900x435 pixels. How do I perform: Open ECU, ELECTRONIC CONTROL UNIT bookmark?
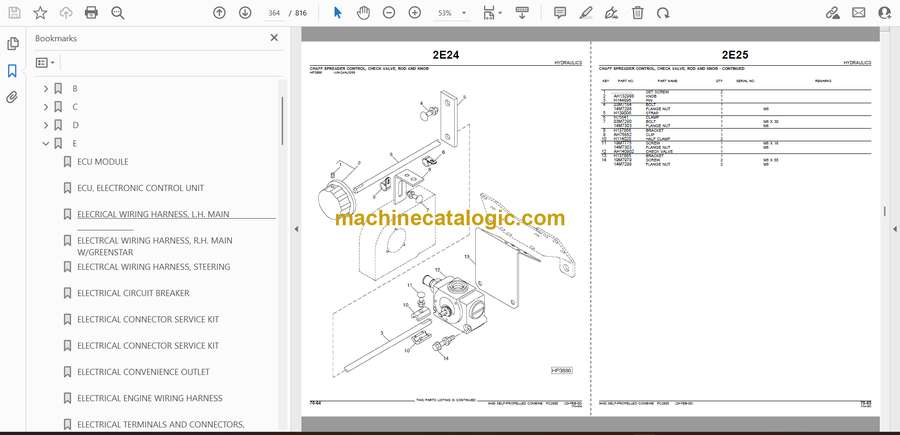click(141, 188)
